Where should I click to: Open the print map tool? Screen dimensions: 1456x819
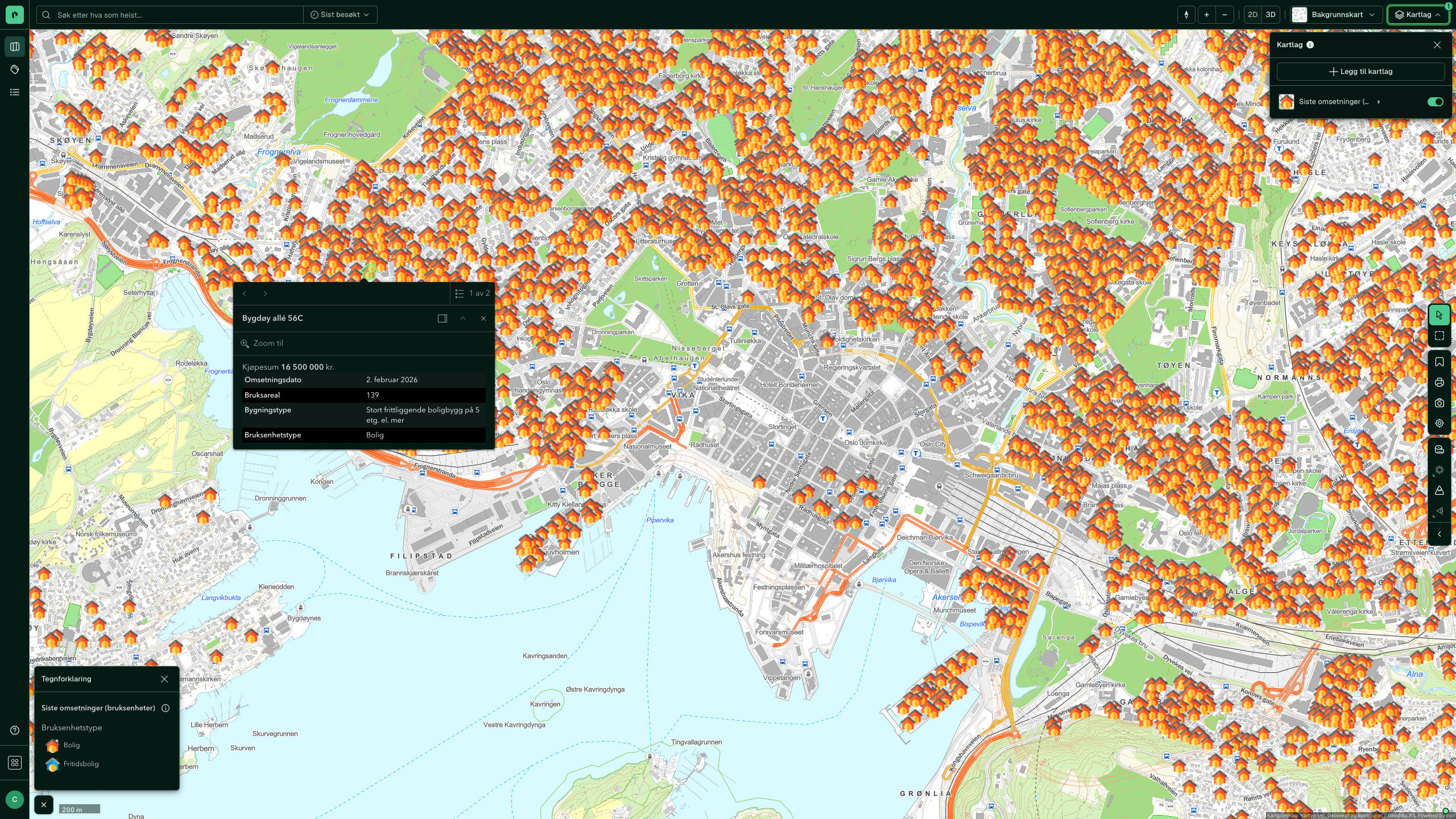1440,383
